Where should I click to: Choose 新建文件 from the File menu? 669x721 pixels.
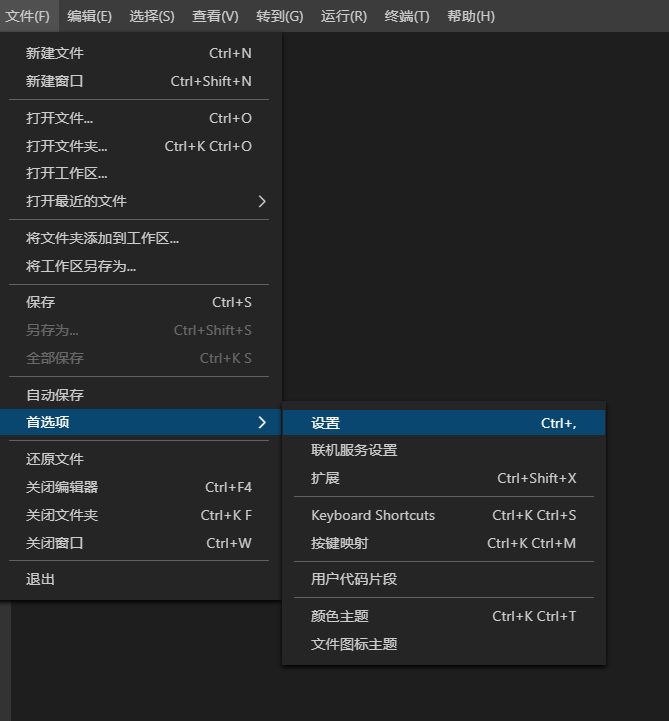139,53
